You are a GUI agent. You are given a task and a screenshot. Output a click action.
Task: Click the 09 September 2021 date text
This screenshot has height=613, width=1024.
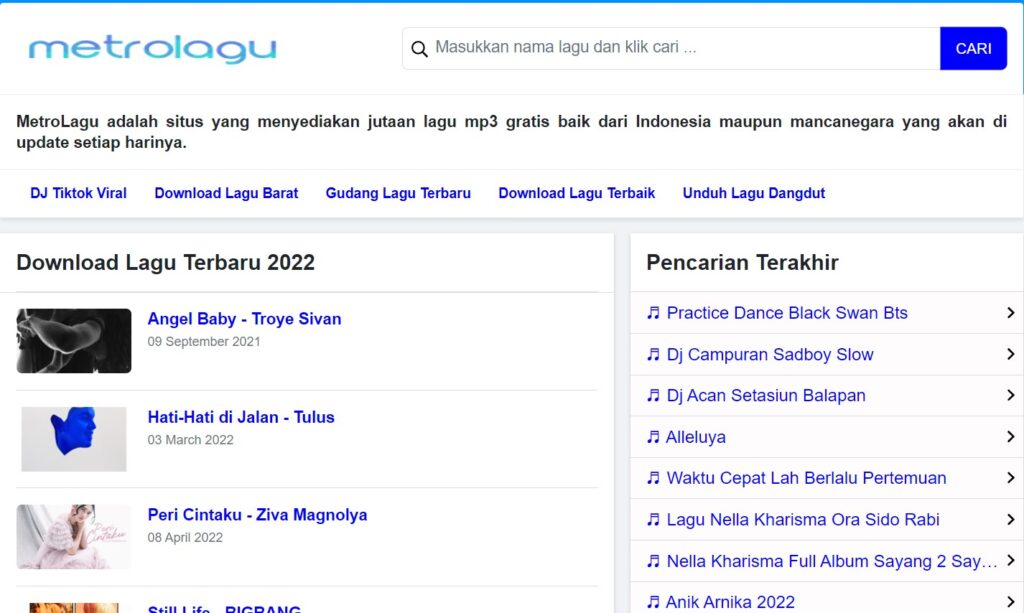point(204,341)
